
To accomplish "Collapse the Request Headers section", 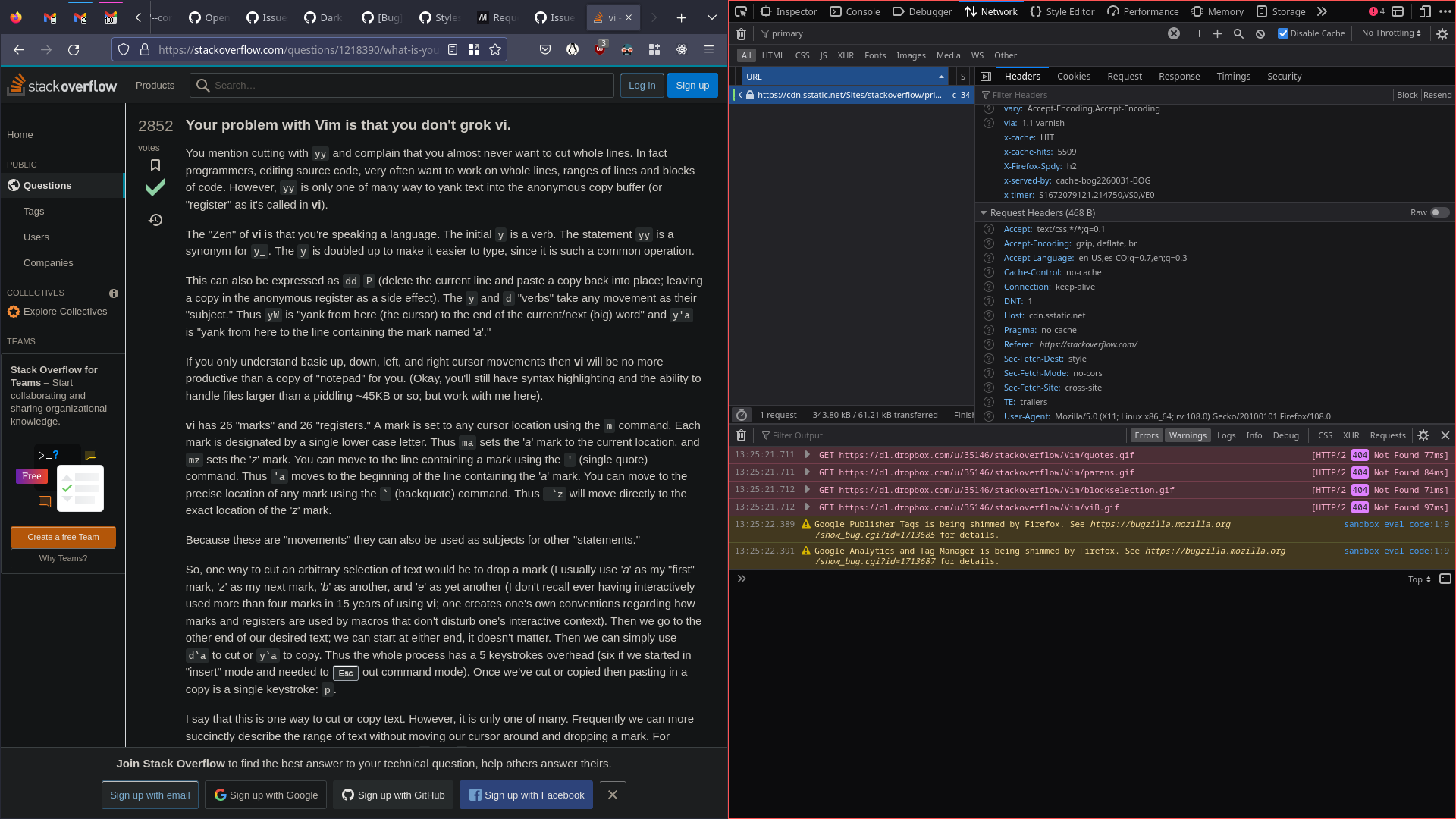I will click(984, 212).
